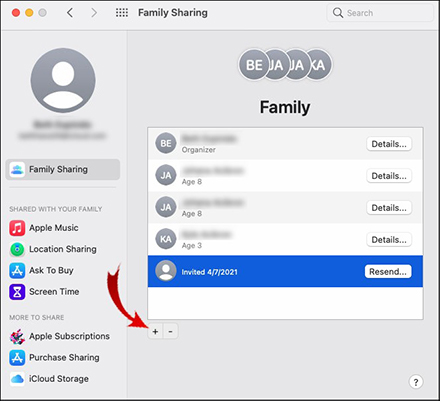Close the window with red button

[x=16, y=13]
